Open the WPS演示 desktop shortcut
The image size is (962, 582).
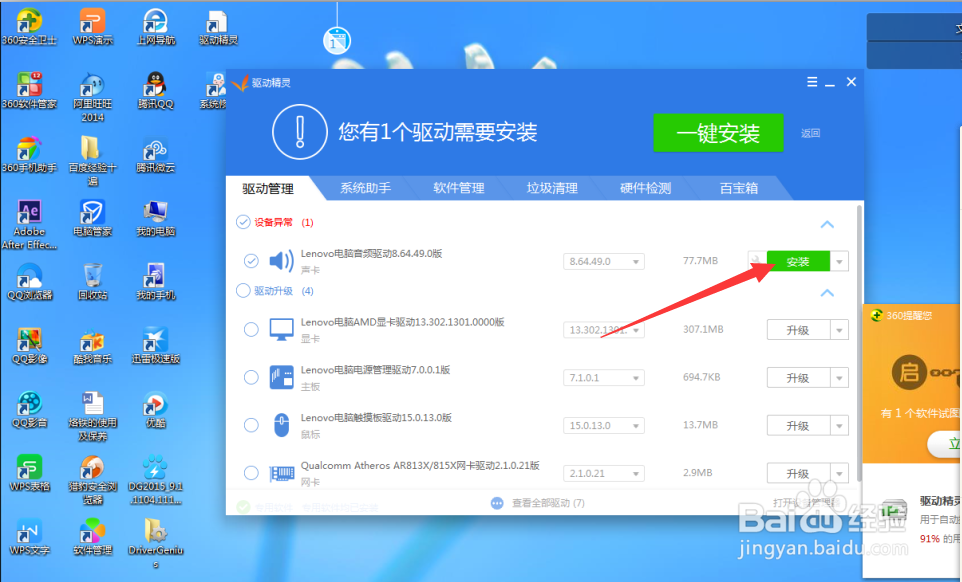click(93, 27)
